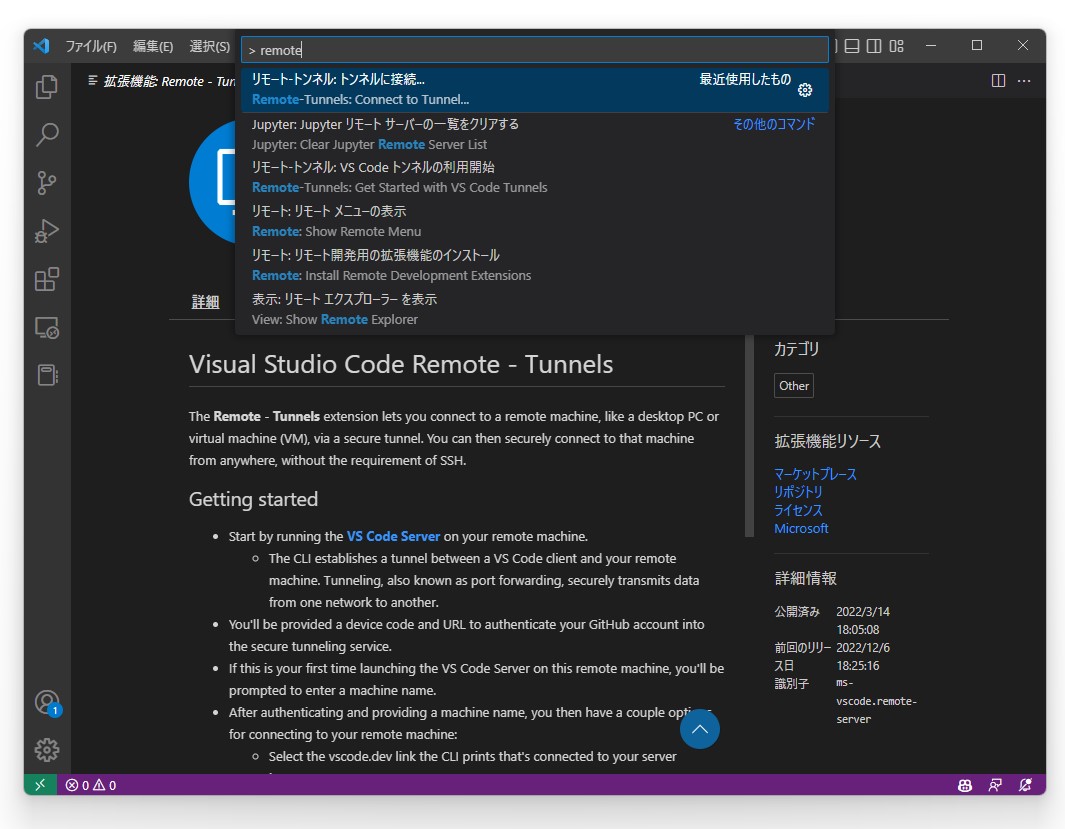This screenshot has height=829, width=1065.
Task: Run Remote-Tunnels: Connect to Tunnel command
Action: (x=535, y=90)
